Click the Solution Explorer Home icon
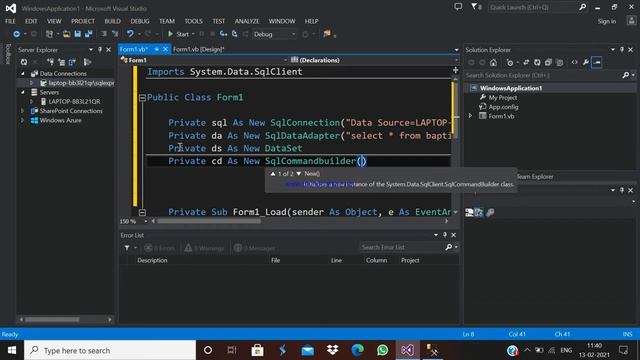640x360 pixels. [493, 62]
